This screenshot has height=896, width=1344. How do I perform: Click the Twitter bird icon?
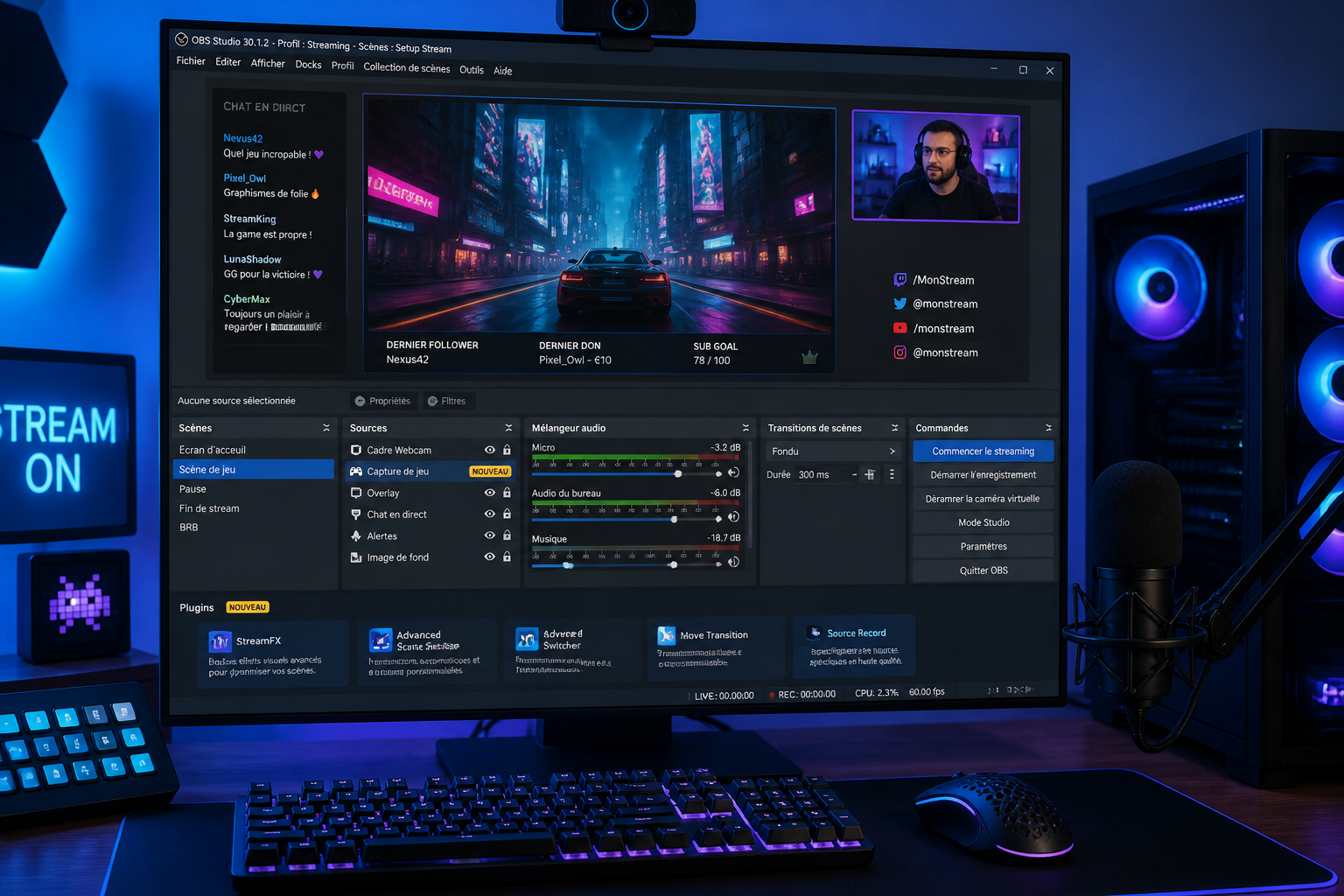[899, 304]
